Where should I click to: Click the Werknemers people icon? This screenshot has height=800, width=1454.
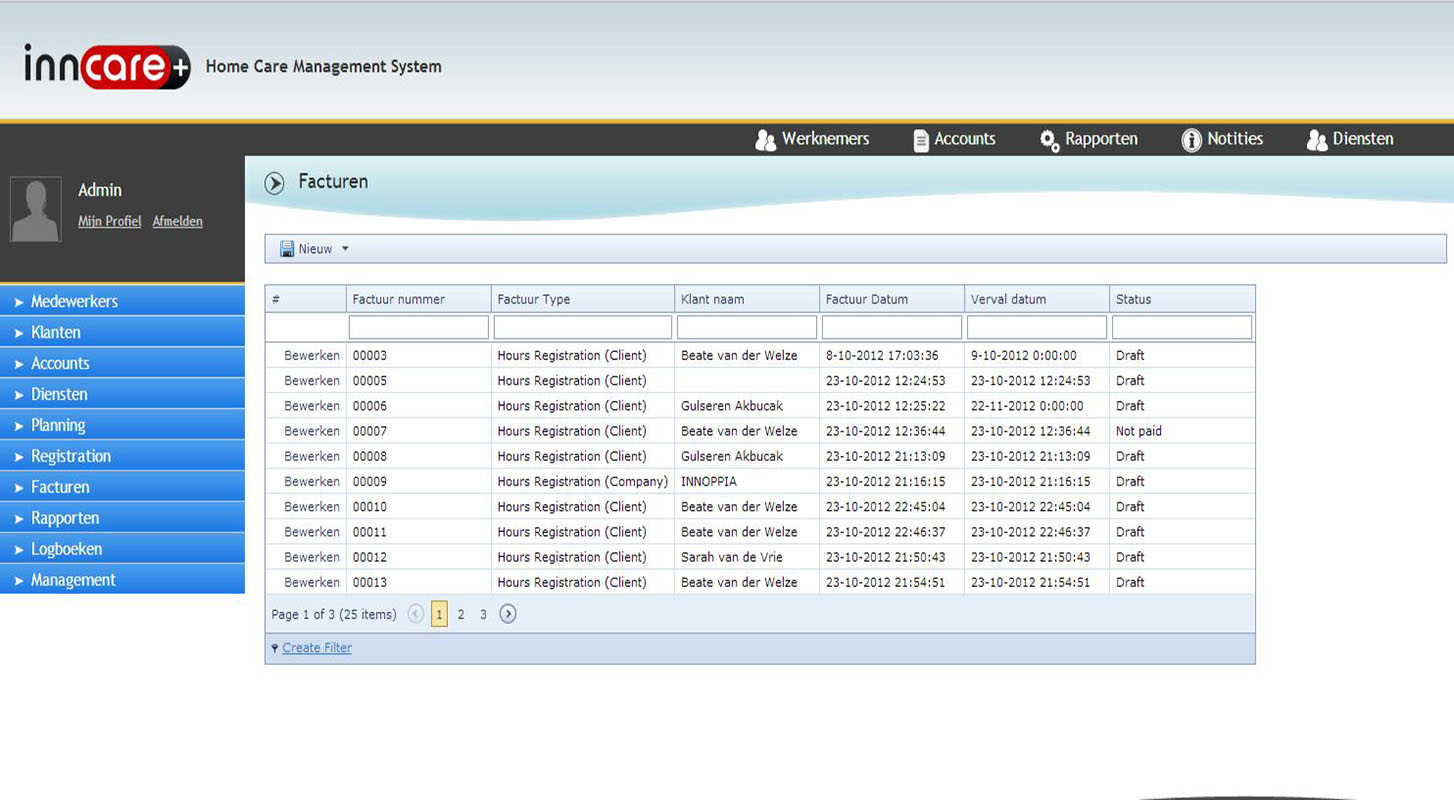tap(766, 140)
